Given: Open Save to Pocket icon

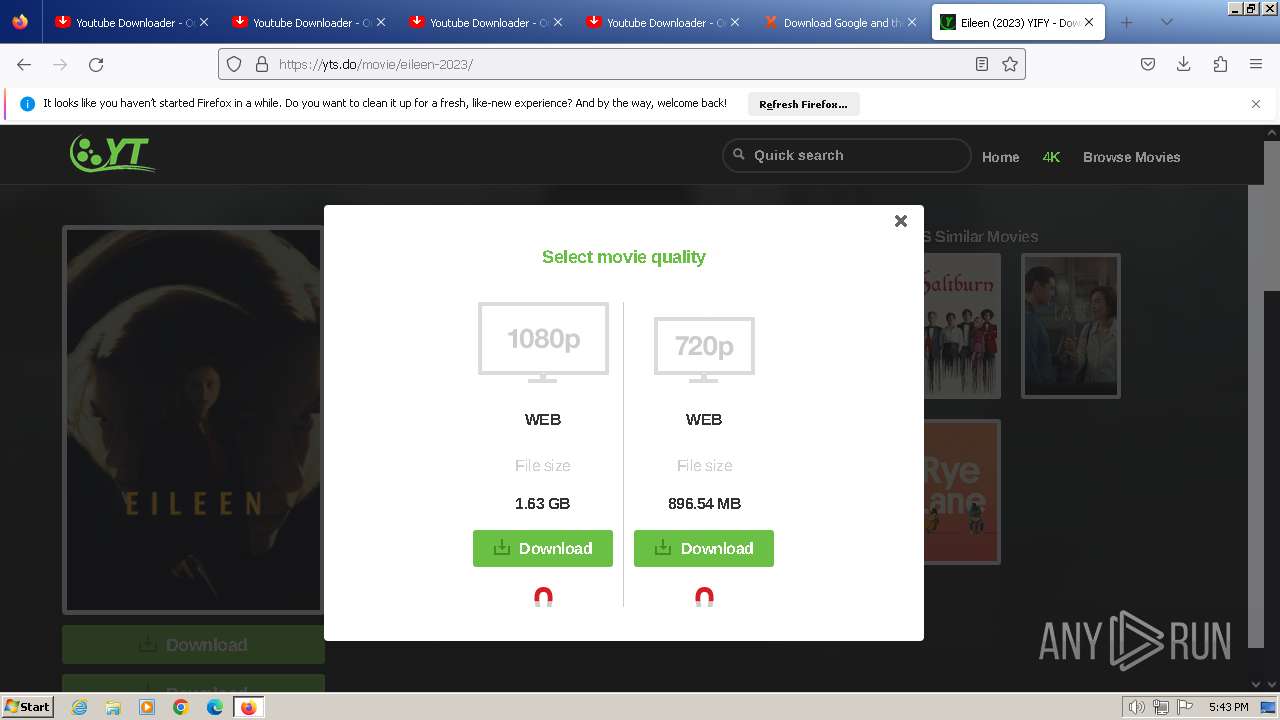Looking at the screenshot, I should point(1148,64).
